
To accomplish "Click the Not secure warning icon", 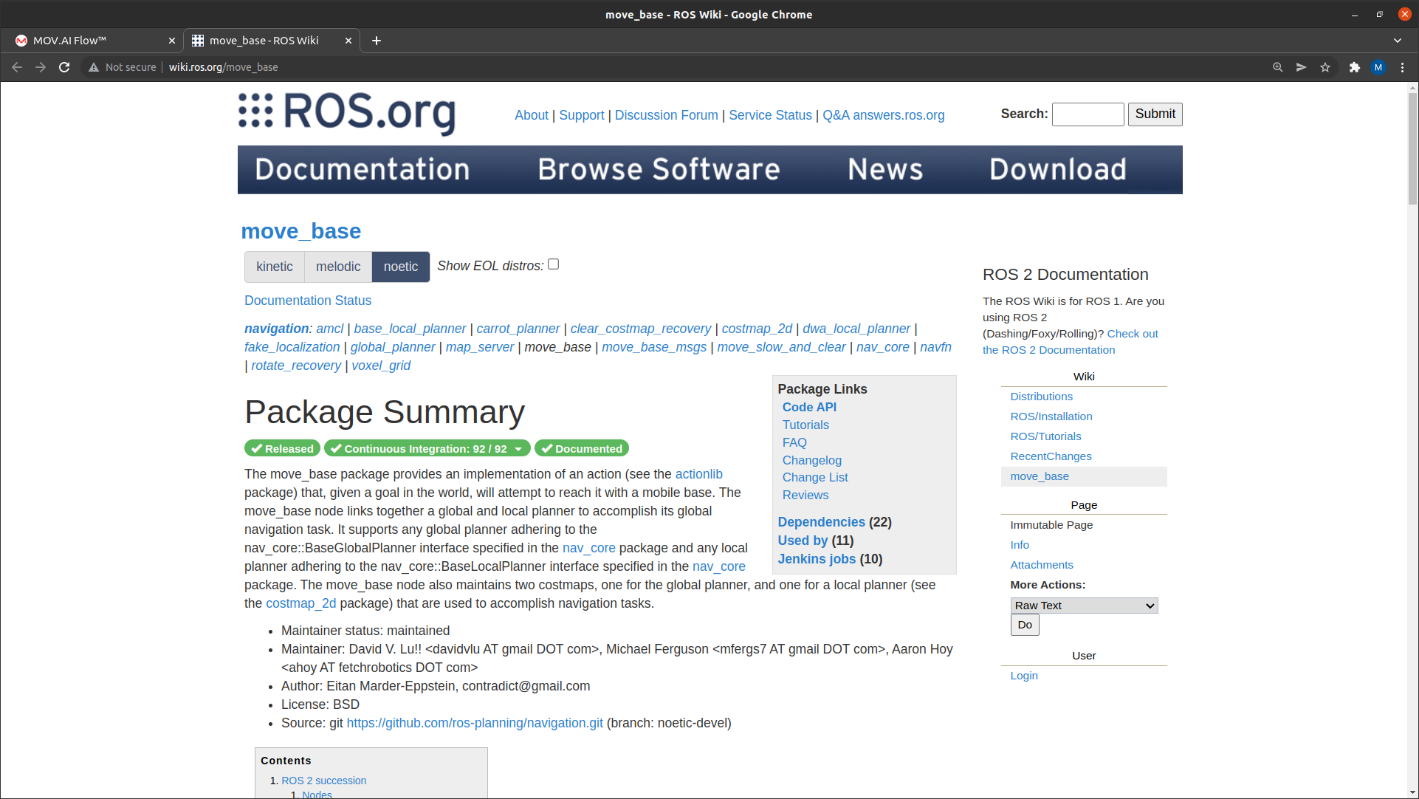I will (94, 67).
